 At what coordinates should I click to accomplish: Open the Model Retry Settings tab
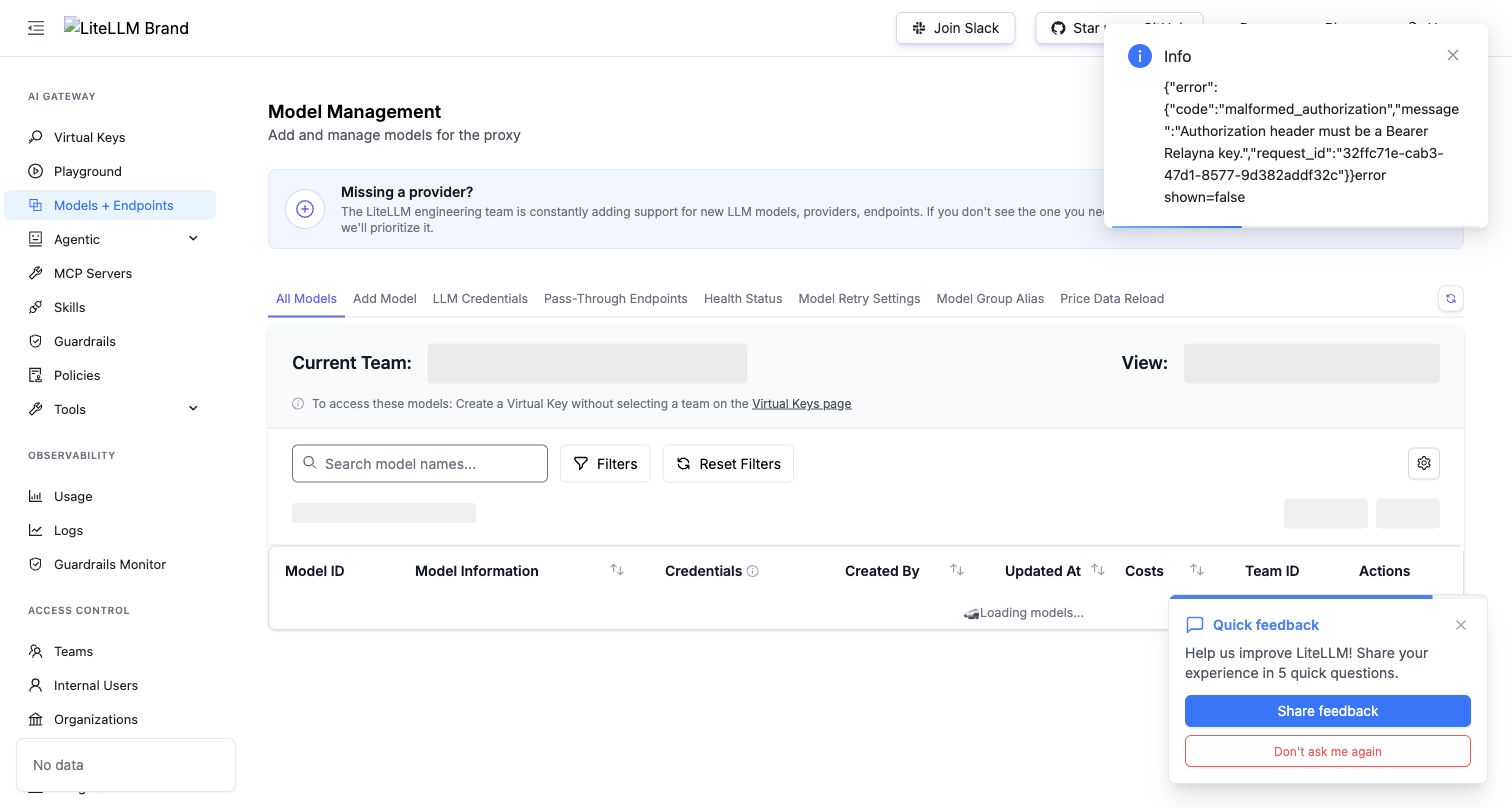coord(859,298)
